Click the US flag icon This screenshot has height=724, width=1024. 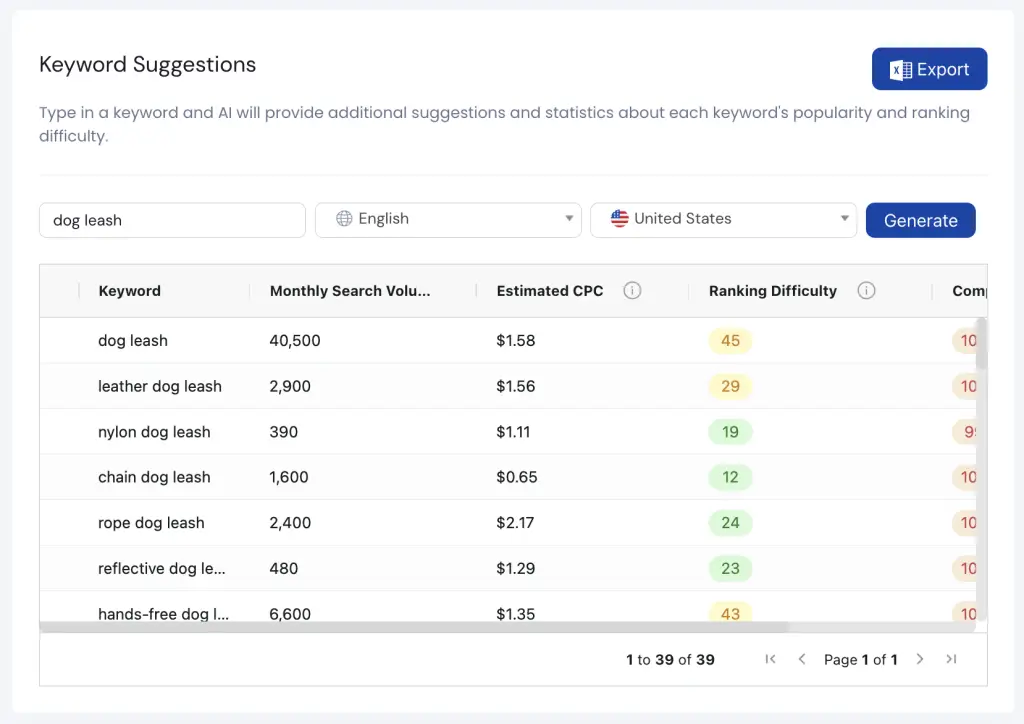(x=619, y=218)
